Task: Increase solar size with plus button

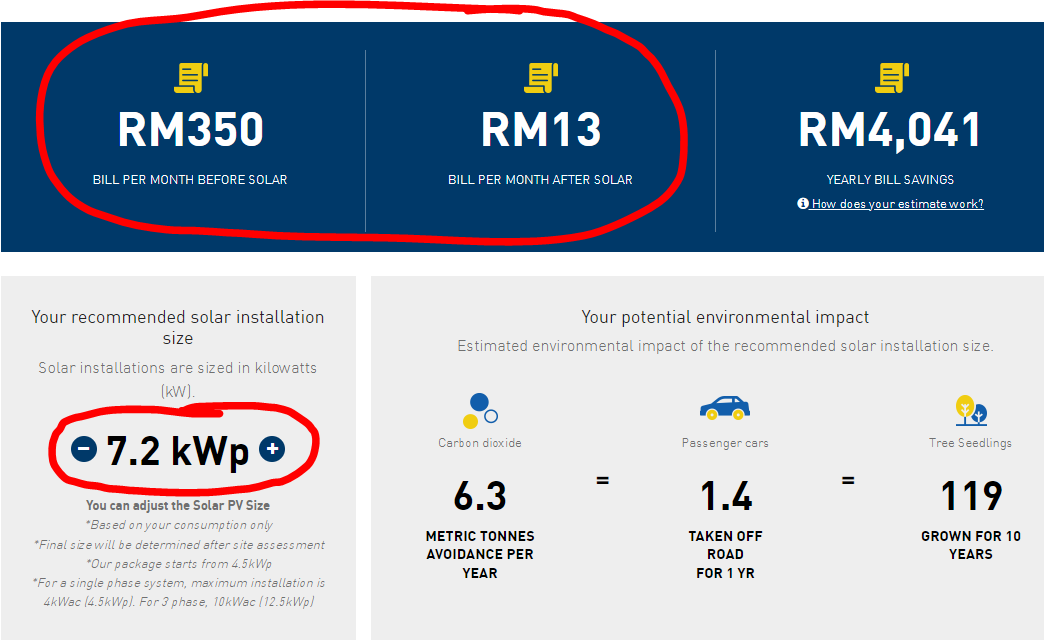Action: [x=272, y=450]
